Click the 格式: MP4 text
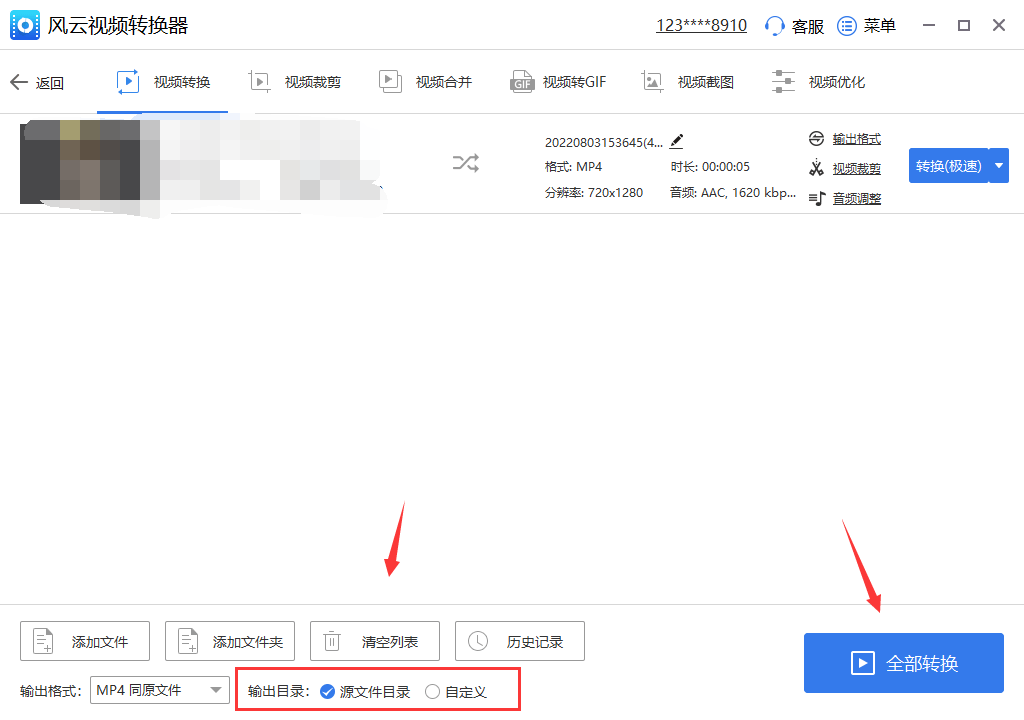The image size is (1024, 720). (573, 167)
